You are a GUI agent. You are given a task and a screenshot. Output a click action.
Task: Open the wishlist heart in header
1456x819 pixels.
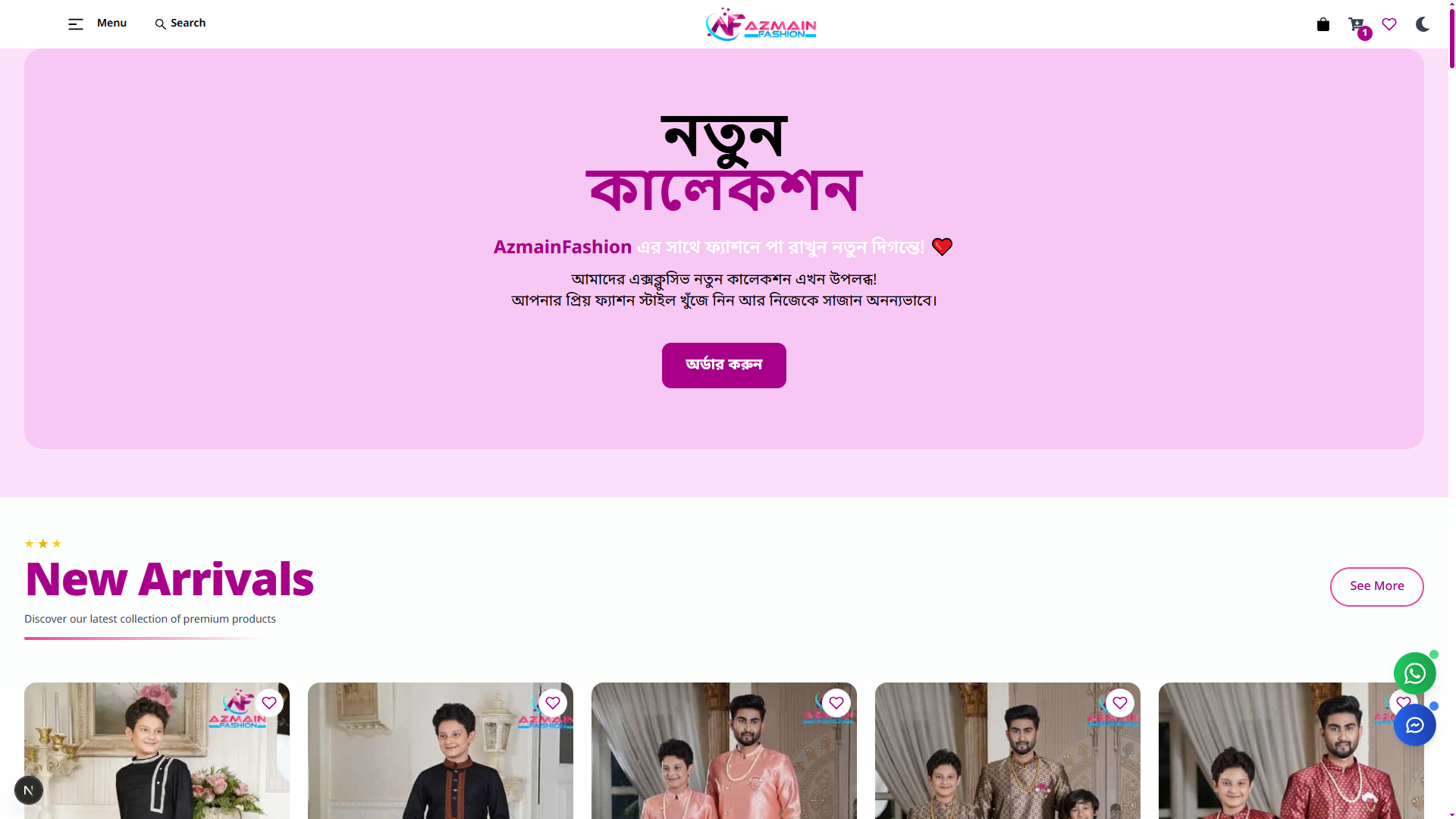[x=1389, y=24]
